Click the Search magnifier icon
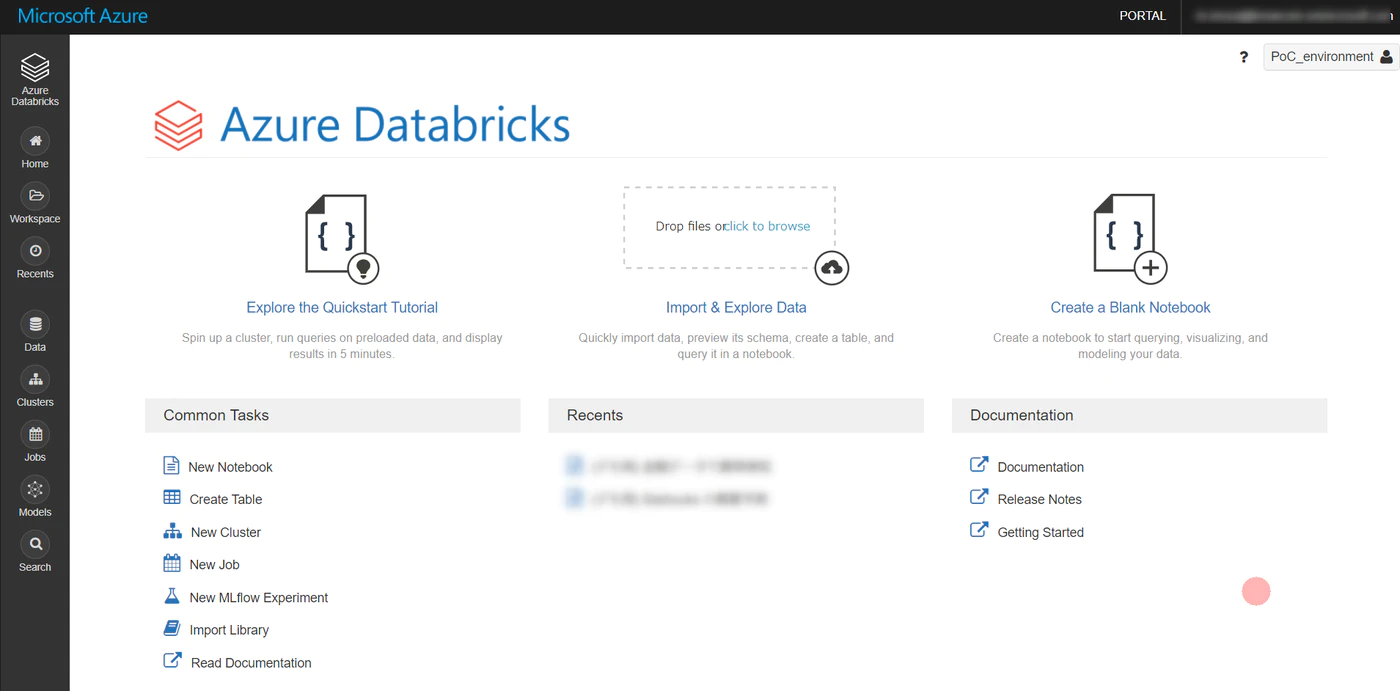This screenshot has width=1400, height=691. (x=35, y=545)
